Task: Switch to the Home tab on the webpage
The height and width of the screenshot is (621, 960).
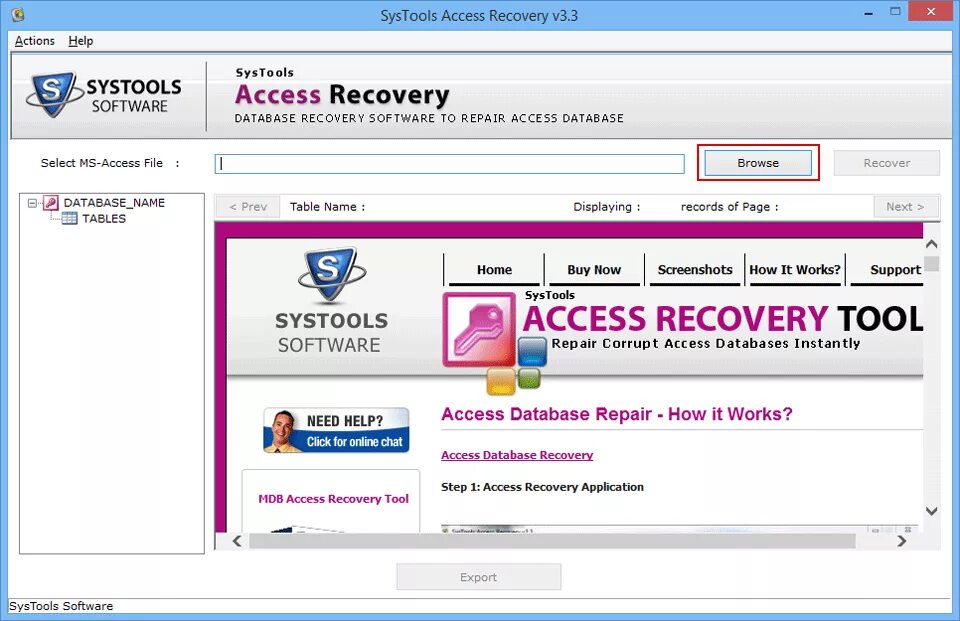Action: 493,269
